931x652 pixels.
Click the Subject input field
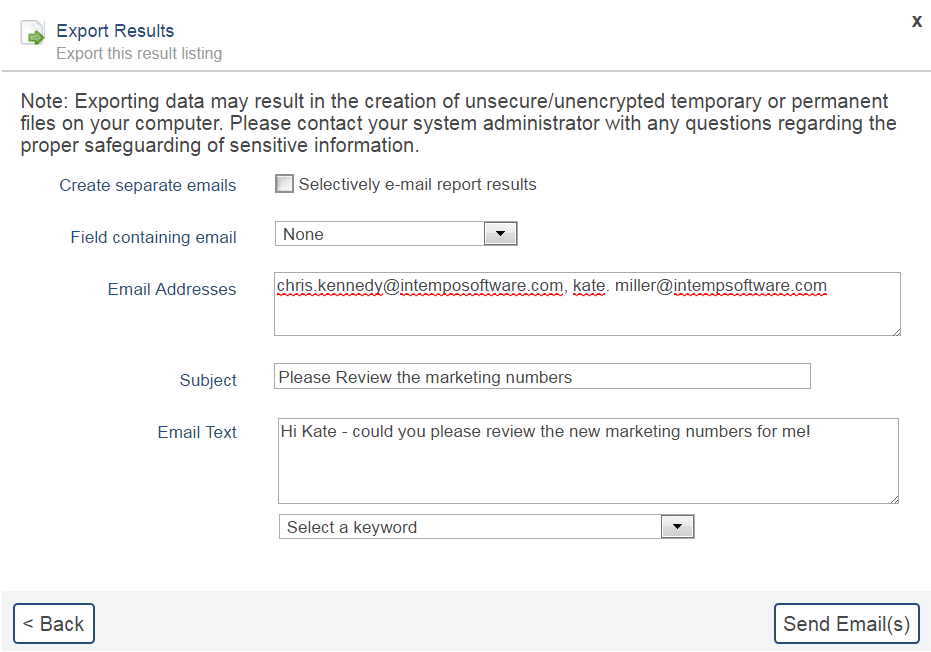click(541, 377)
